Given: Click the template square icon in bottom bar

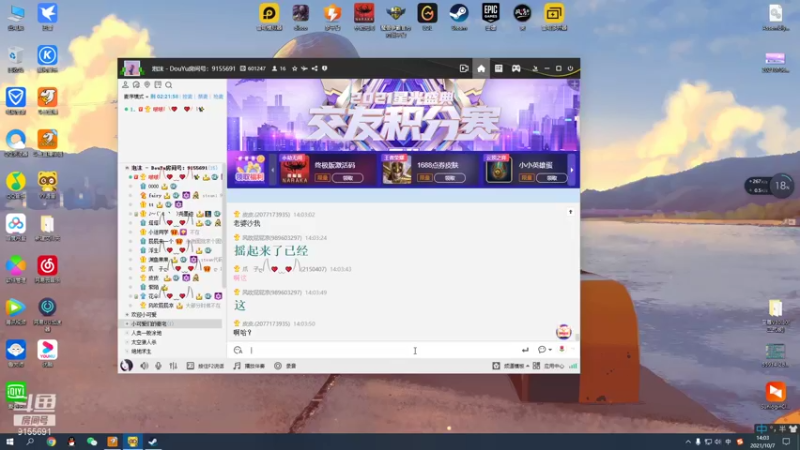Looking at the screenshot, I should point(496,366).
